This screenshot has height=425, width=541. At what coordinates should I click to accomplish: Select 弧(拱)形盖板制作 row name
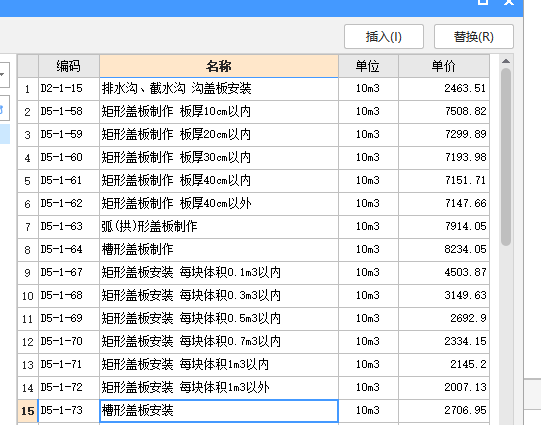219,227
